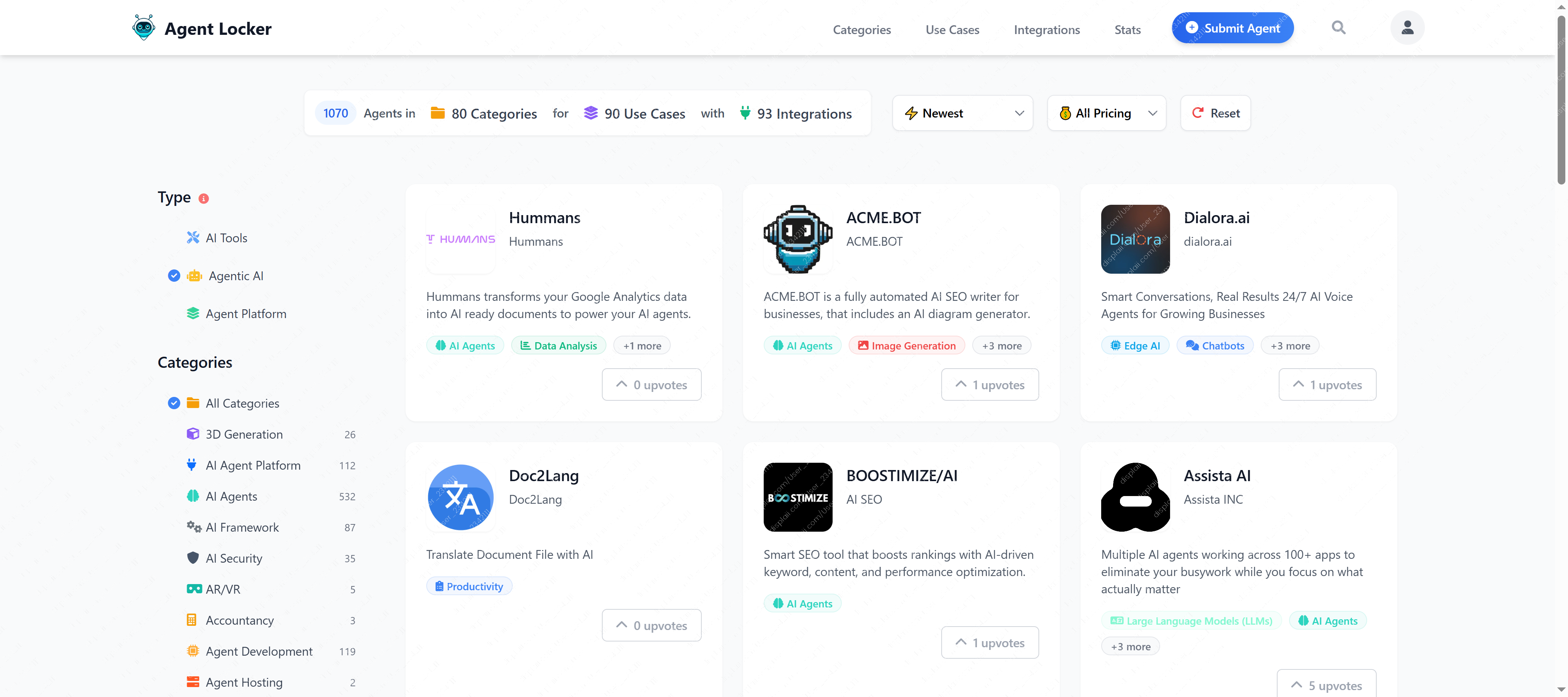Screen dimensions: 1568x697
Task: Open the BOOSTIMIZE logo thumbnail
Action: tap(798, 497)
